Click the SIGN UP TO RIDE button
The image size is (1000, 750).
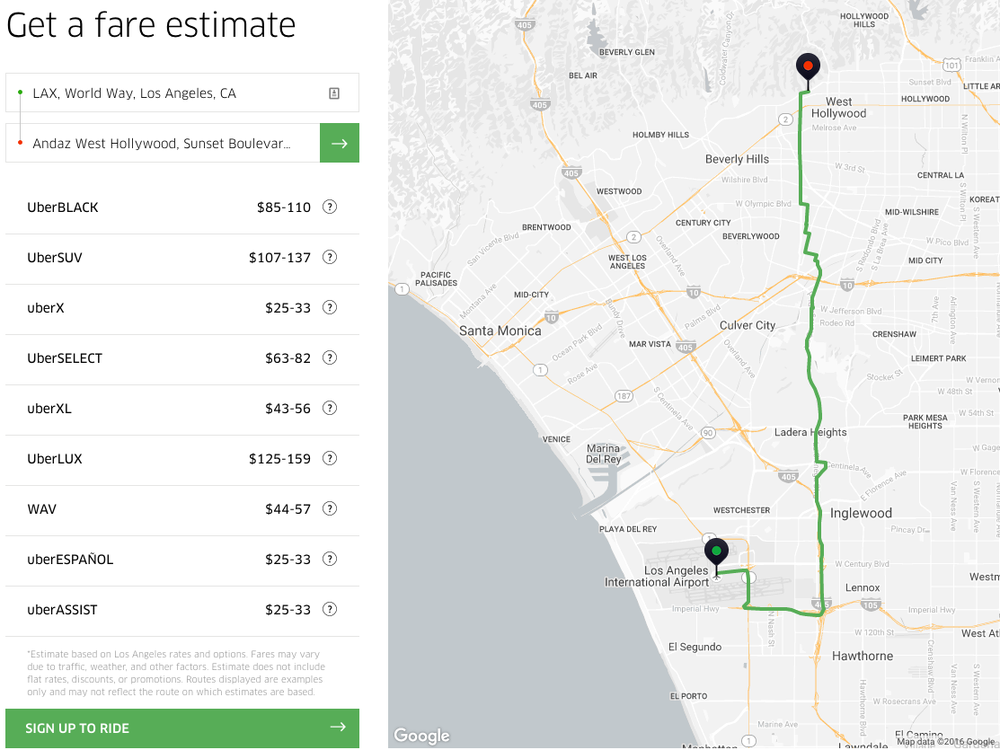(182, 728)
